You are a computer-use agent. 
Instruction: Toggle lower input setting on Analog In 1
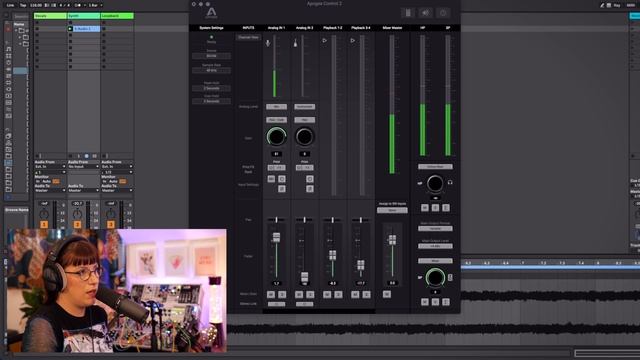[x=282, y=189]
